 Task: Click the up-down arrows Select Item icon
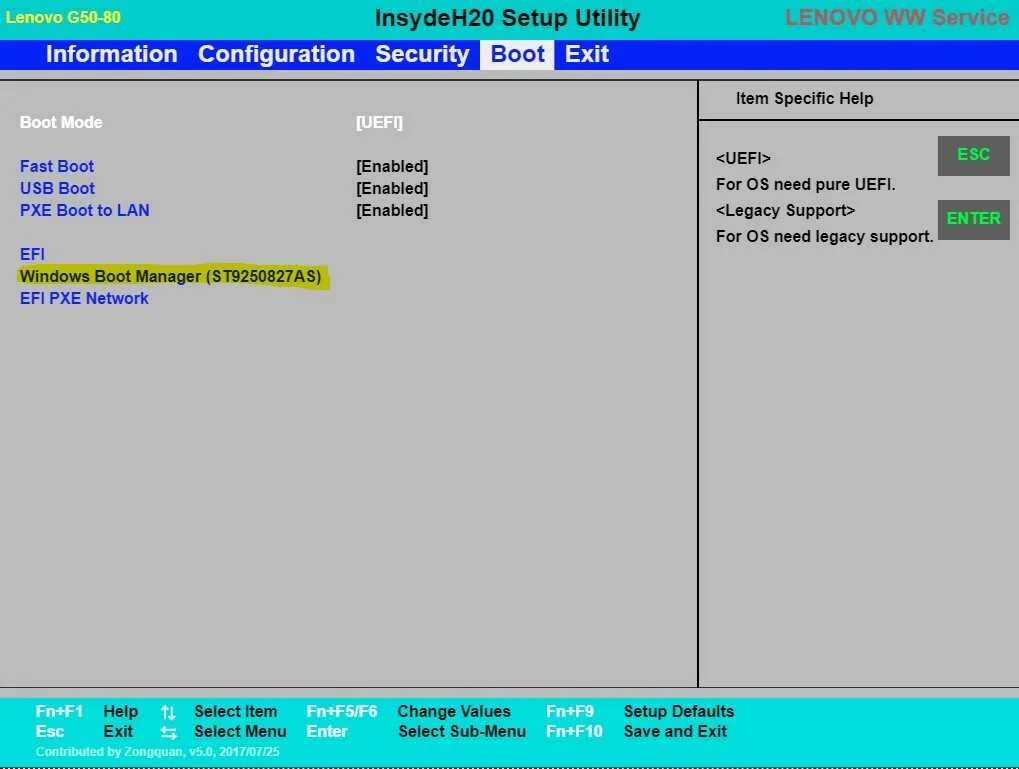tap(168, 712)
